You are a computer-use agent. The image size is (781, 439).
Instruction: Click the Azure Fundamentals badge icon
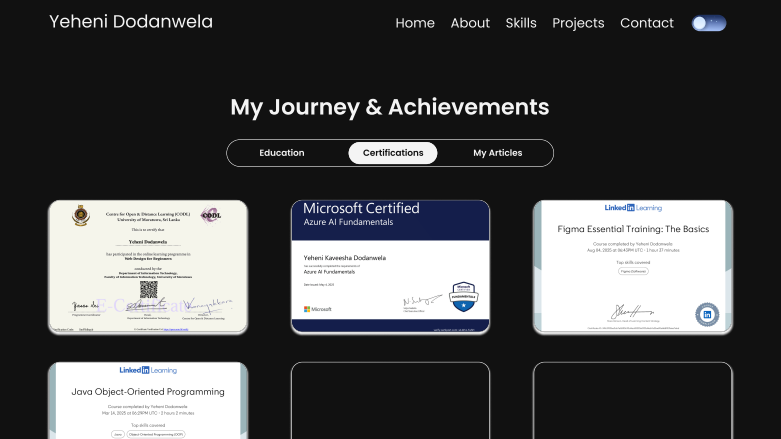(462, 298)
